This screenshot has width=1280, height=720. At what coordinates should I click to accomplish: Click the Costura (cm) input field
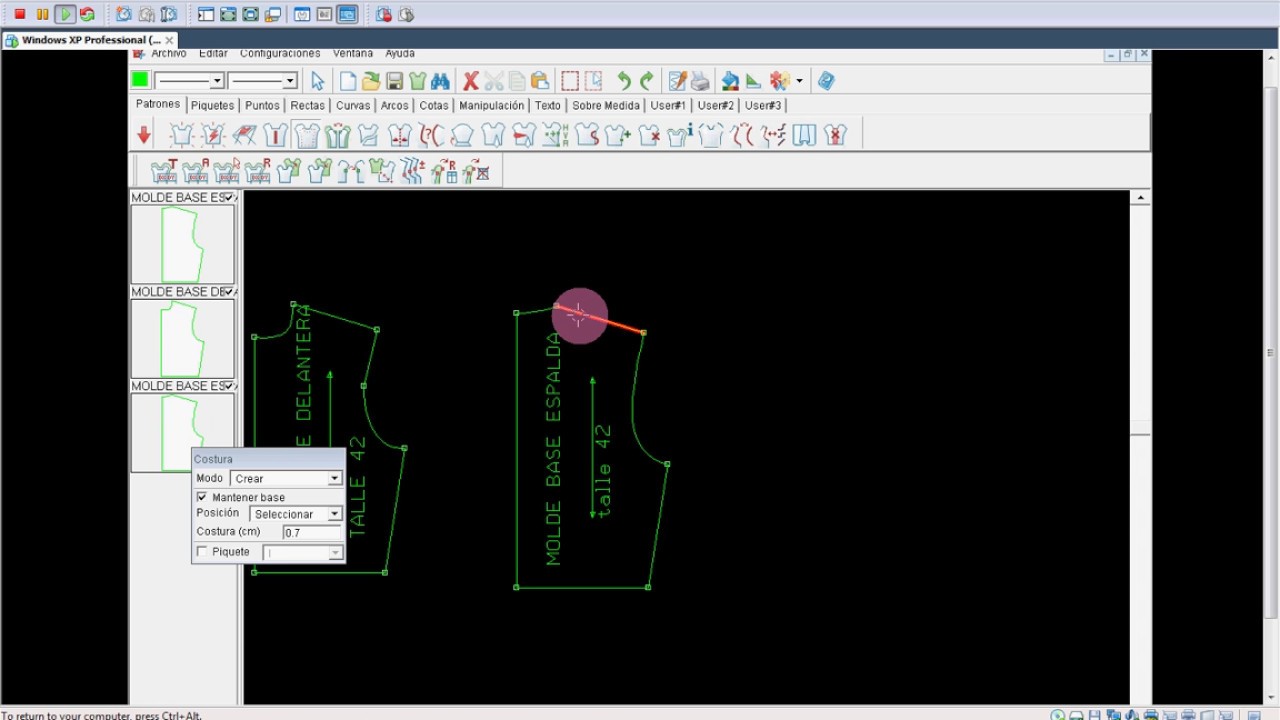pos(312,533)
